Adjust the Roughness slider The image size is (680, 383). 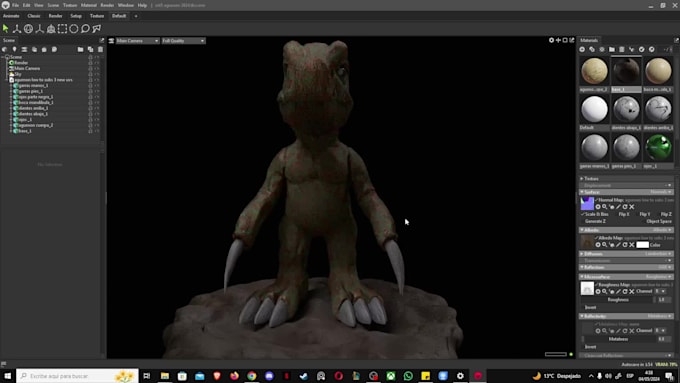[618, 300]
